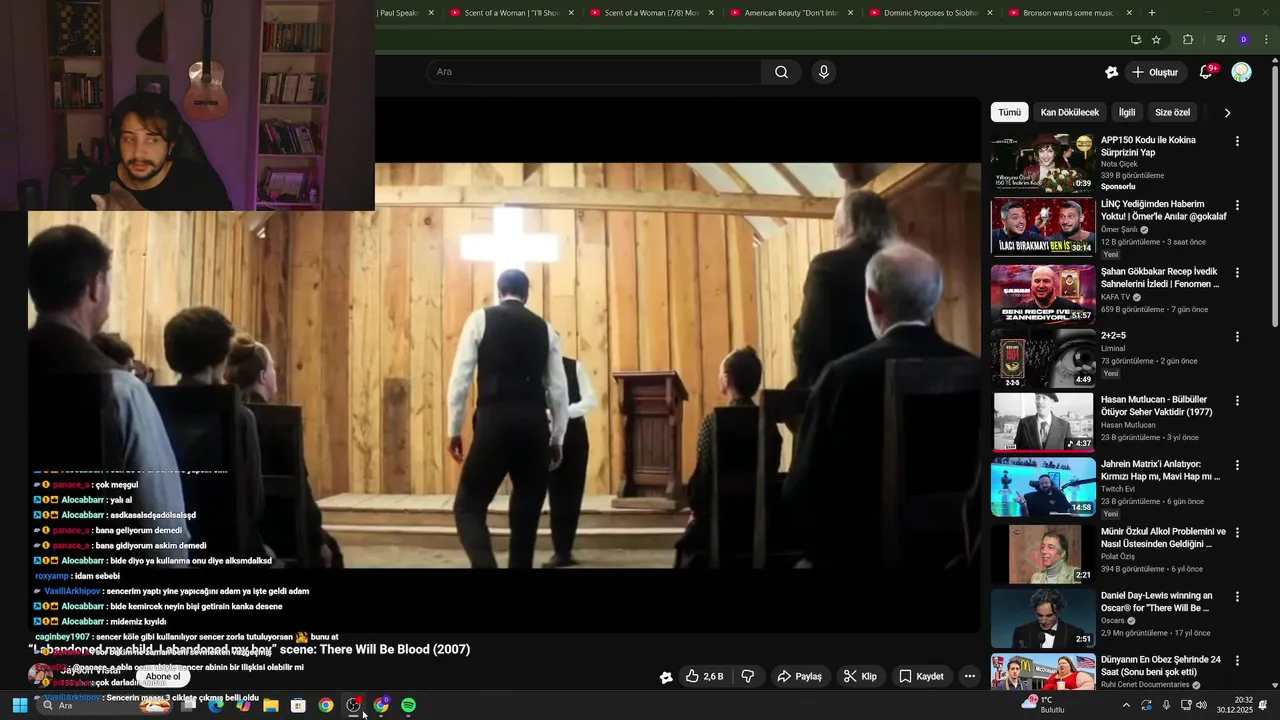Image resolution: width=1280 pixels, height=720 pixels.
Task: Open Spotify from the taskbar
Action: coord(409,705)
